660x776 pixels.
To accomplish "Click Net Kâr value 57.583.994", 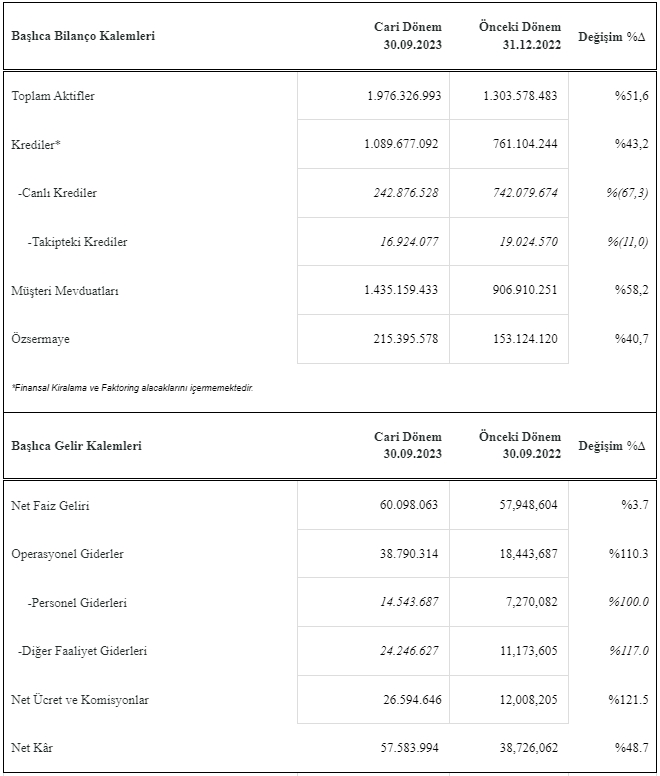I will point(409,747).
